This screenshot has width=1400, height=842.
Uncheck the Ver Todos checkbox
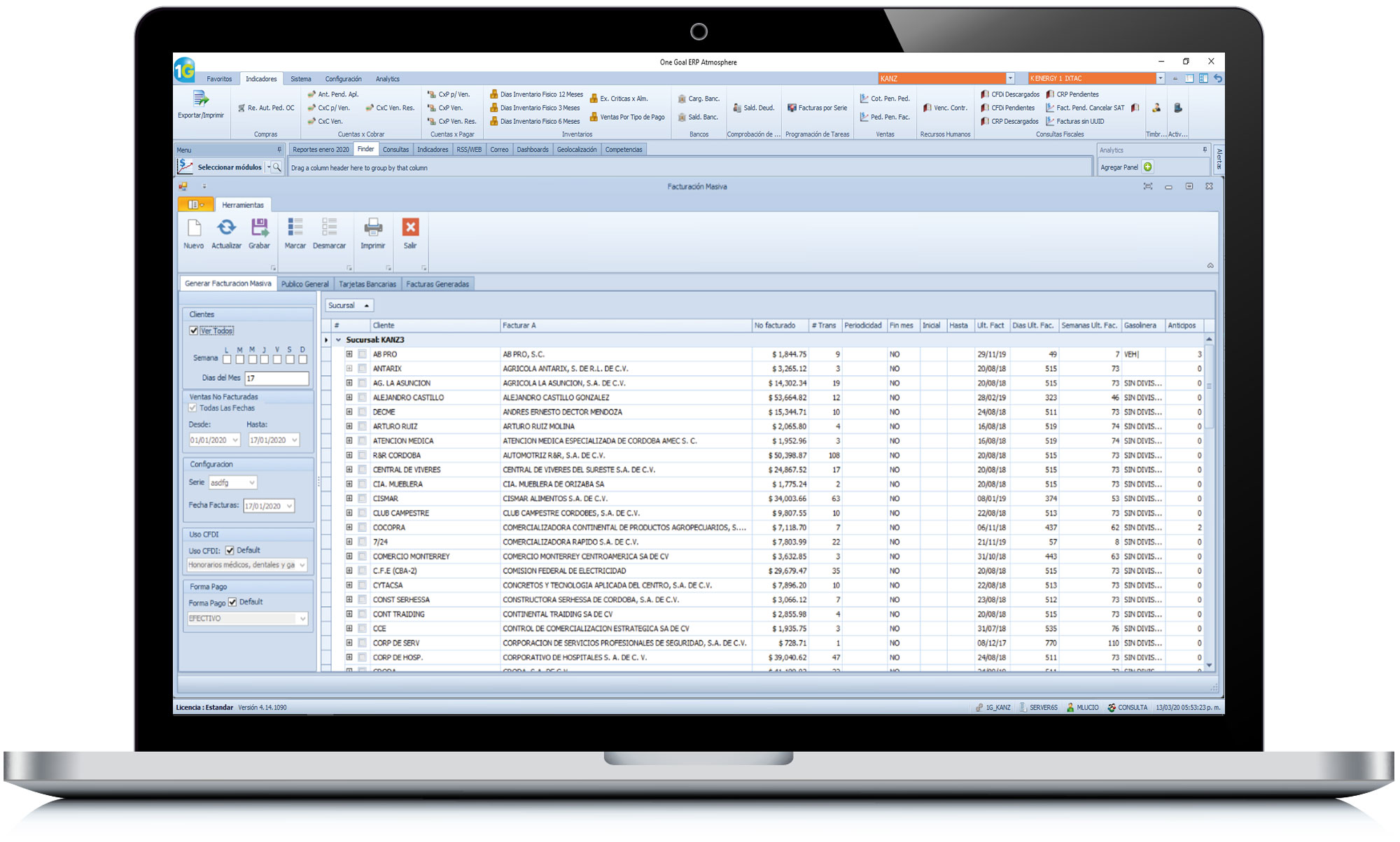(x=193, y=330)
